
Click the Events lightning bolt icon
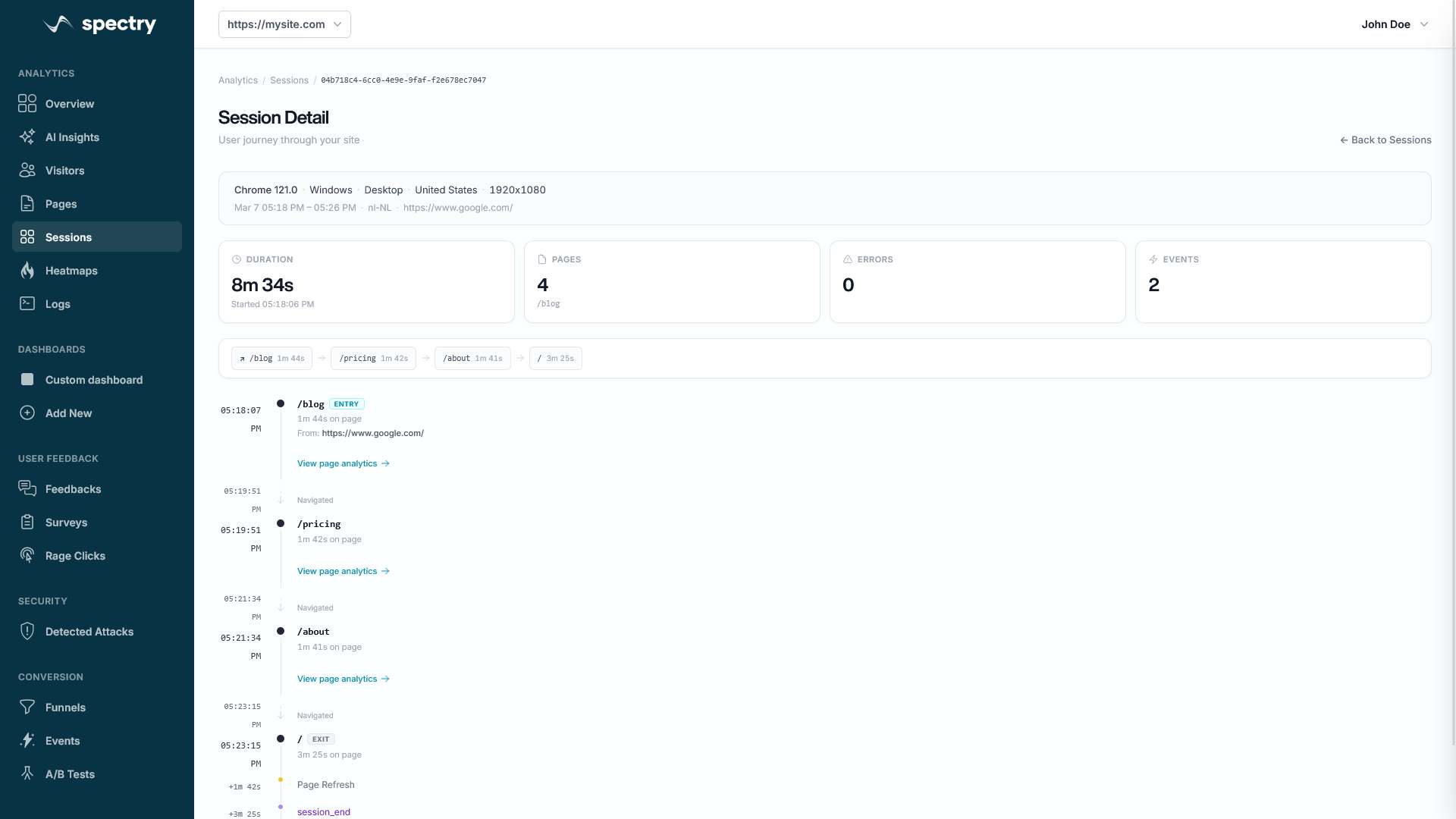pyautogui.click(x=27, y=741)
